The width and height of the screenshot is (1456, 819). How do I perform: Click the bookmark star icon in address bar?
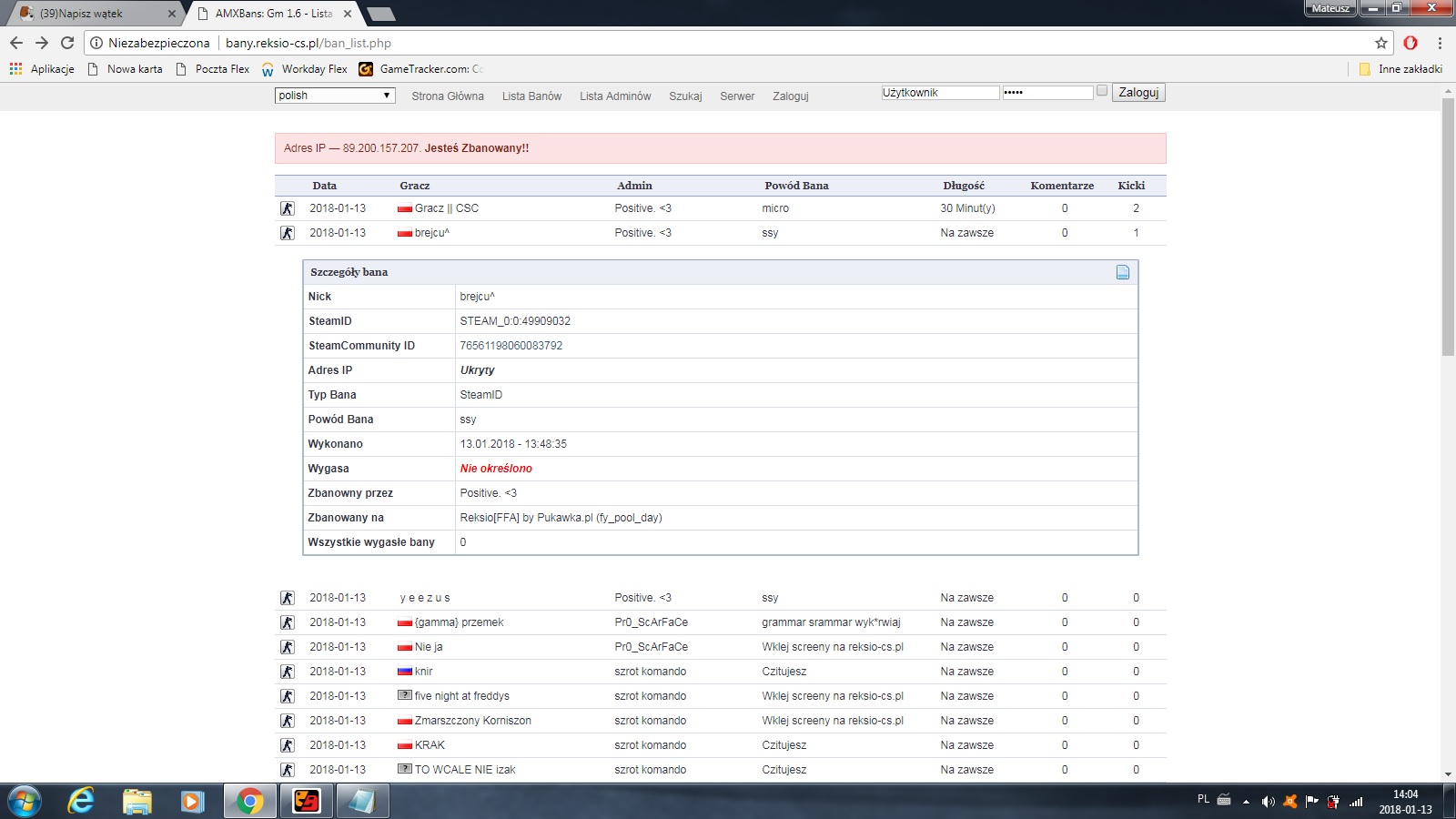1380,43
